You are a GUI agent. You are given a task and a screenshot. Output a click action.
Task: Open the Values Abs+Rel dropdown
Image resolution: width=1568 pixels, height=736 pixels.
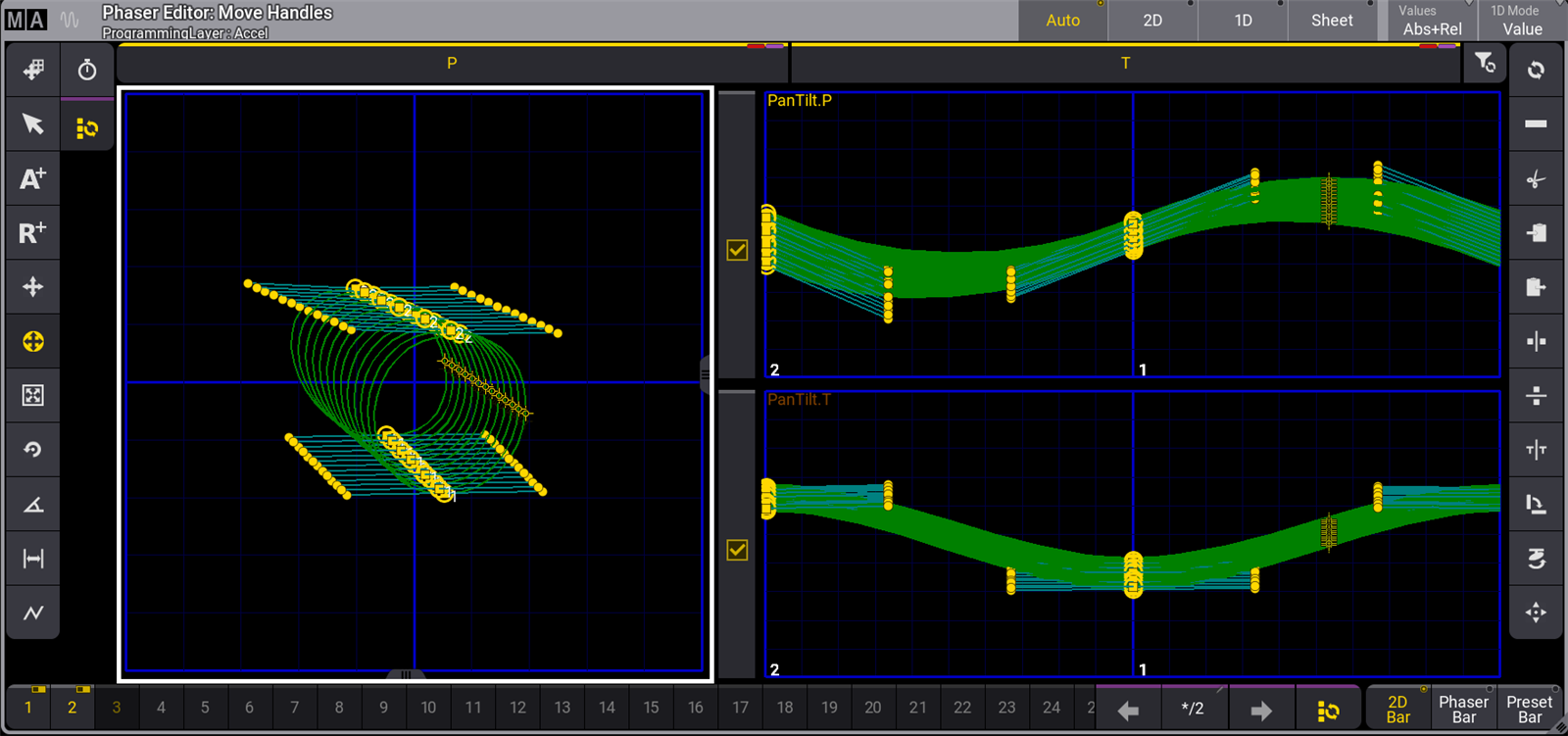click(1432, 21)
